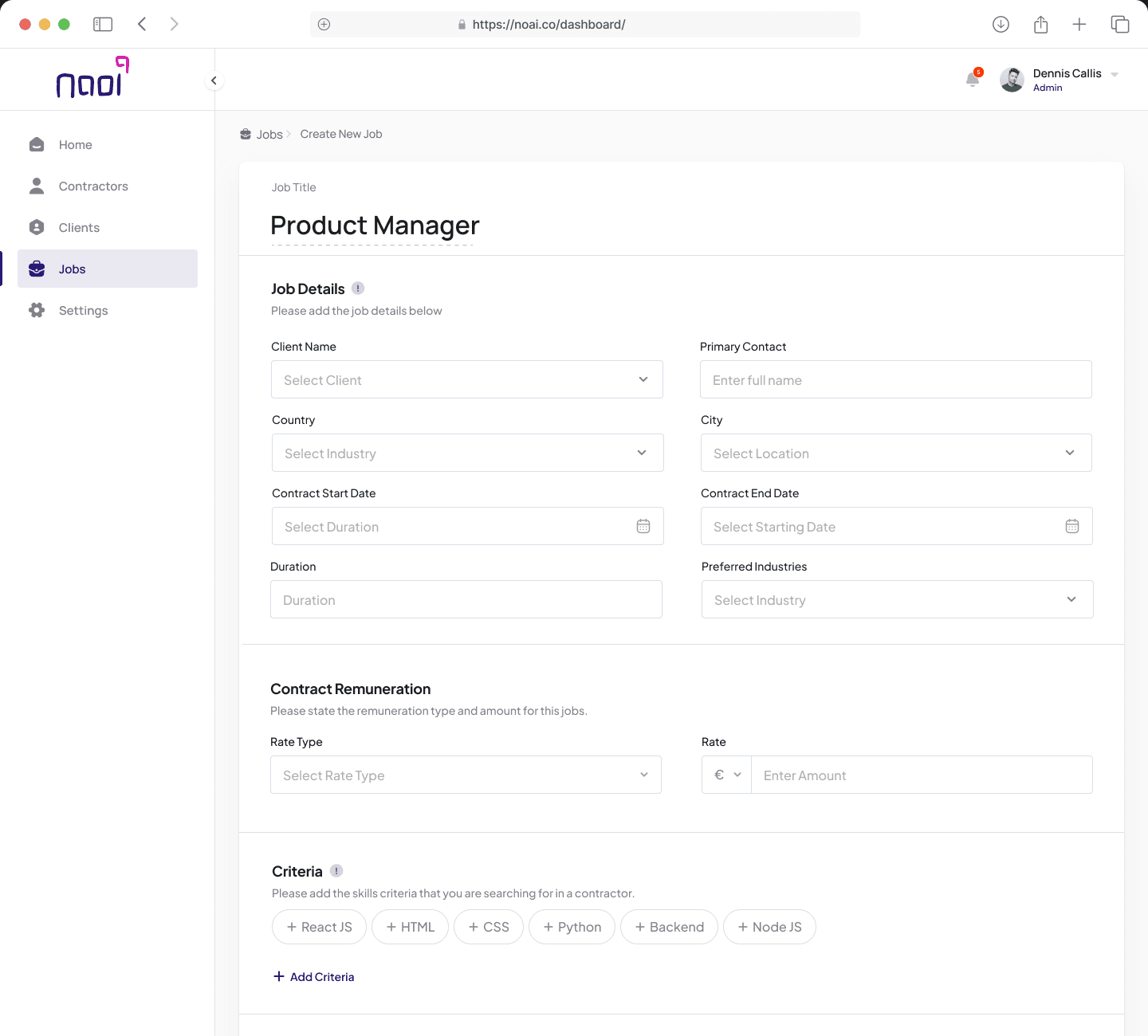The width and height of the screenshot is (1148, 1036).
Task: Click the Contract End Date calendar icon
Action: 1072,526
